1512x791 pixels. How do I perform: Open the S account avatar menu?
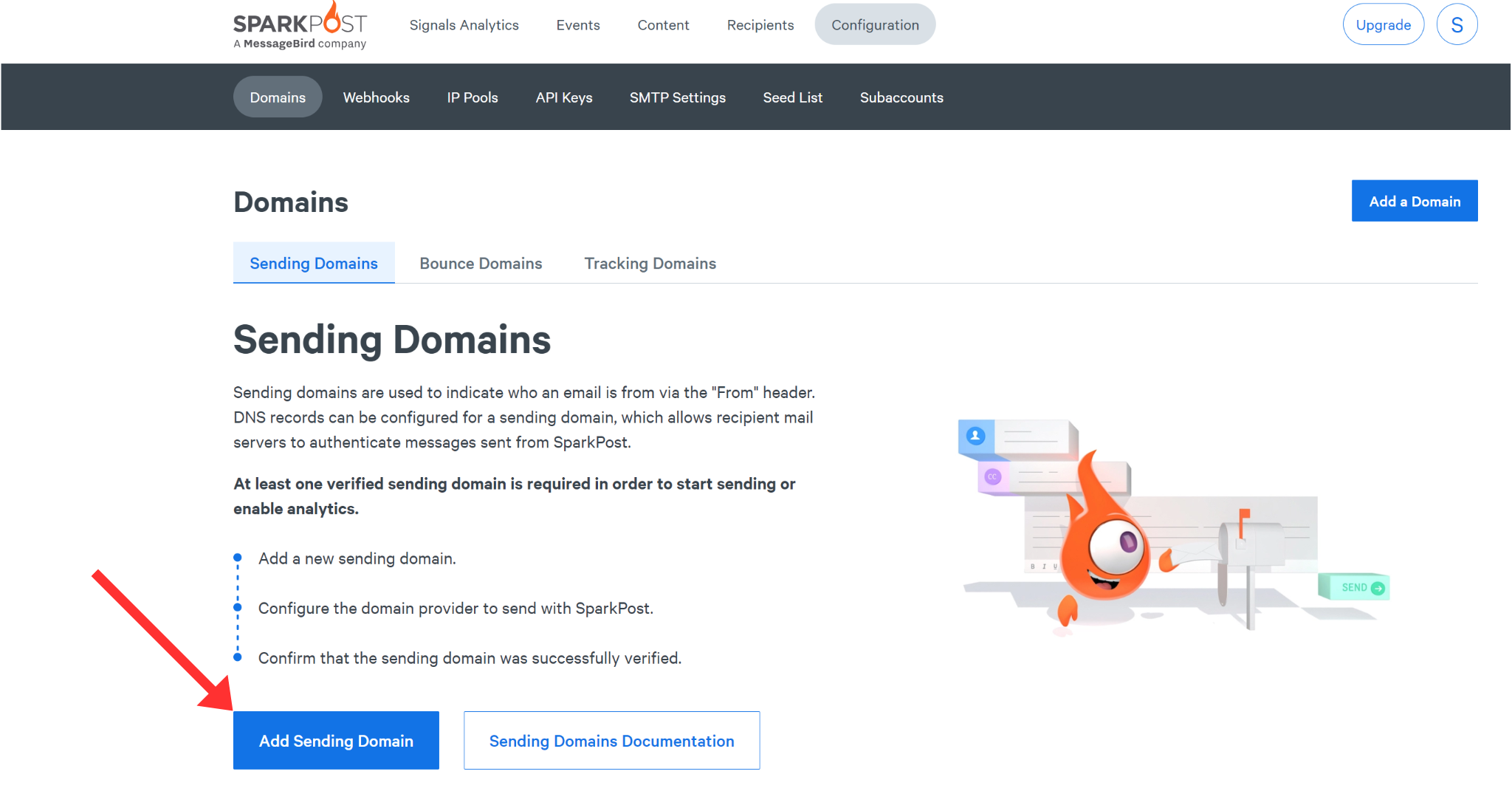tap(1457, 24)
